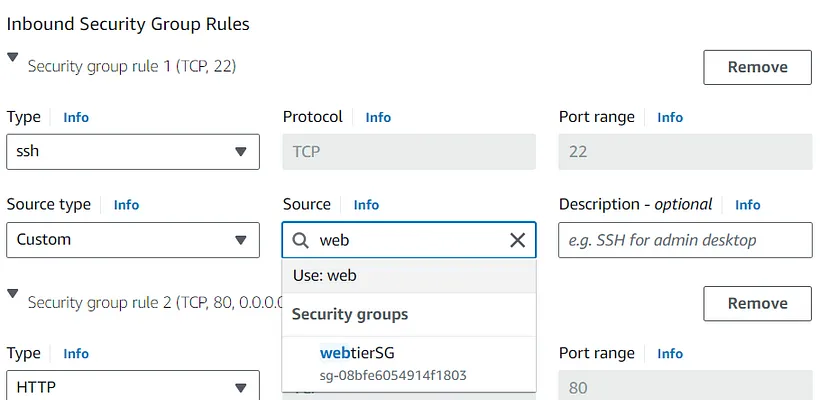Open Info link next to rule 1 Port range

670,117
